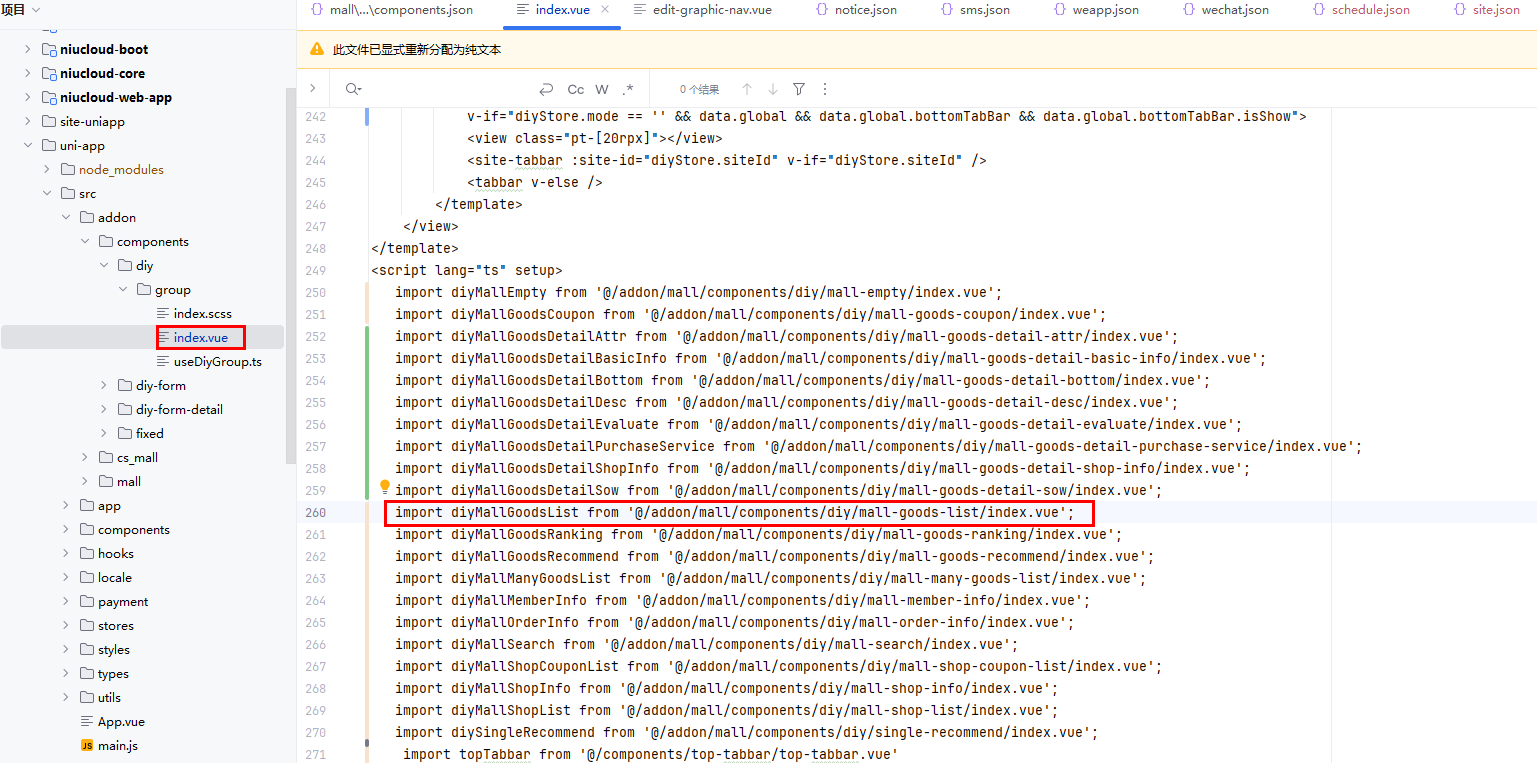Jump to the next search occurrence

click(772, 89)
